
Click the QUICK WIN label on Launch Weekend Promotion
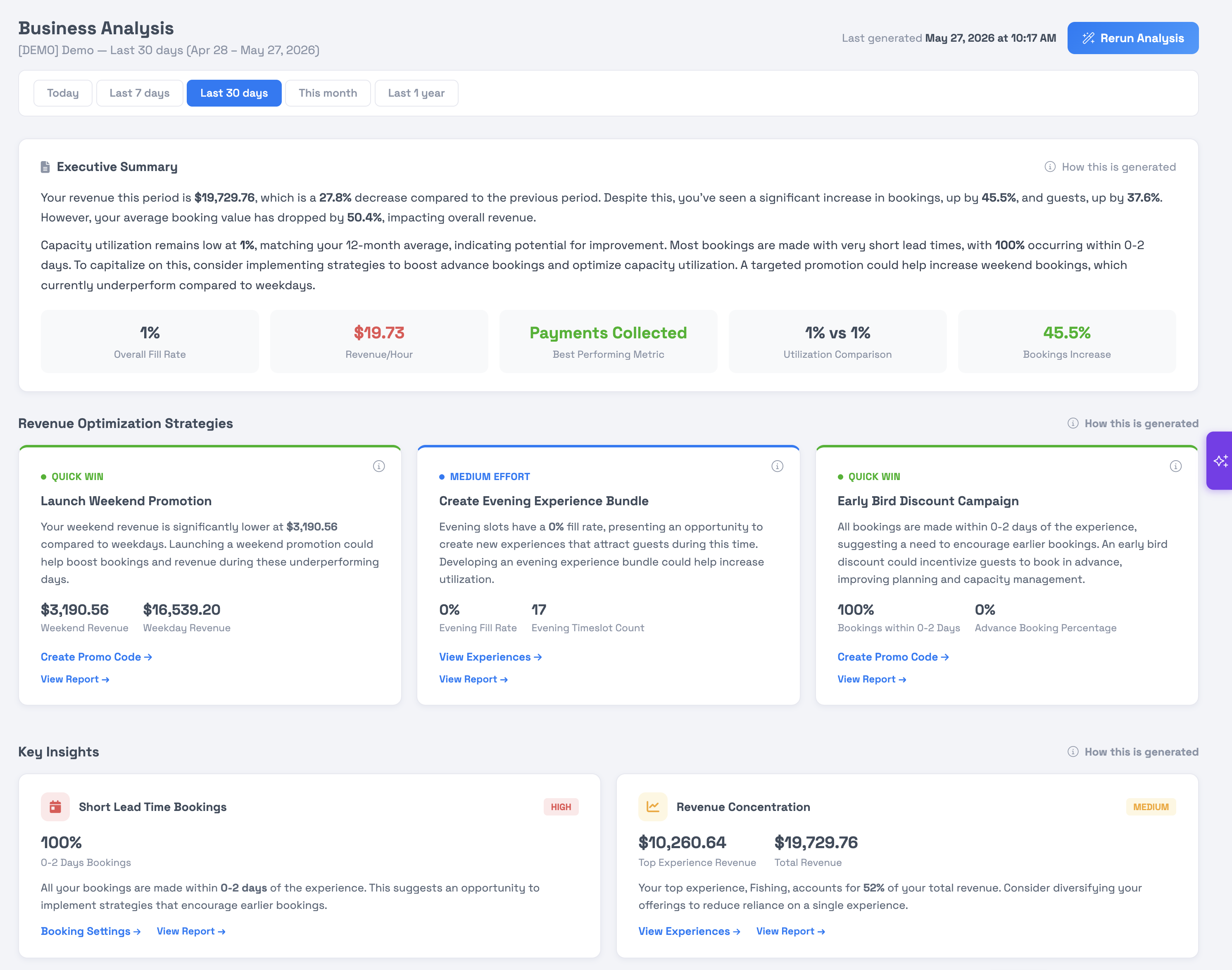coord(77,477)
